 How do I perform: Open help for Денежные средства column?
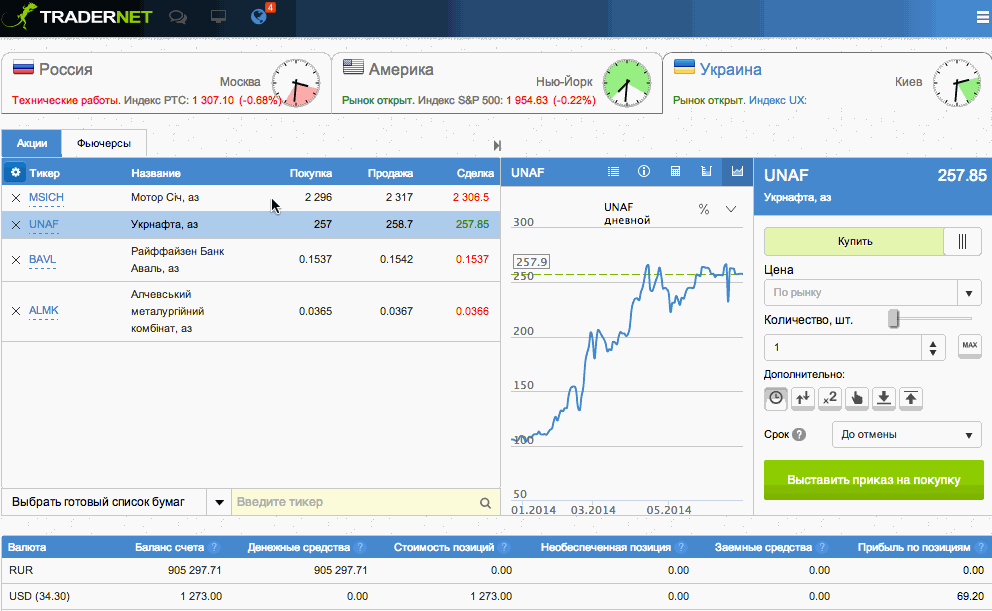click(360, 547)
